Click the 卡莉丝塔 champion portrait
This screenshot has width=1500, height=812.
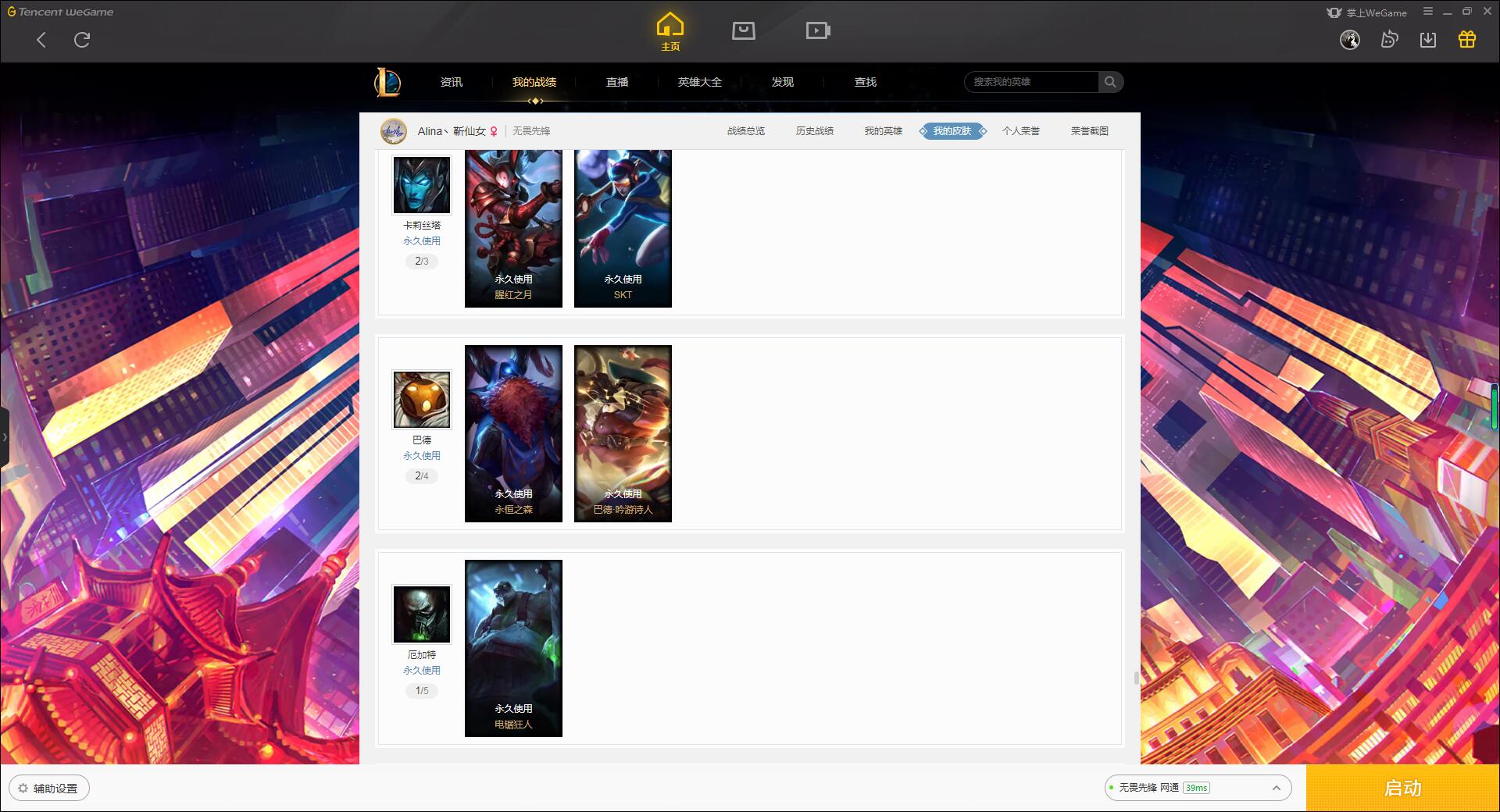(x=422, y=185)
